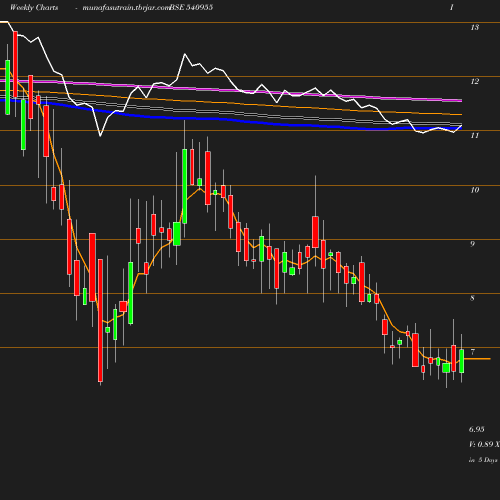Screen dimensions: 500x500
Task: Click the volume text 'V: 0.89 X'
Action: coord(484,444)
